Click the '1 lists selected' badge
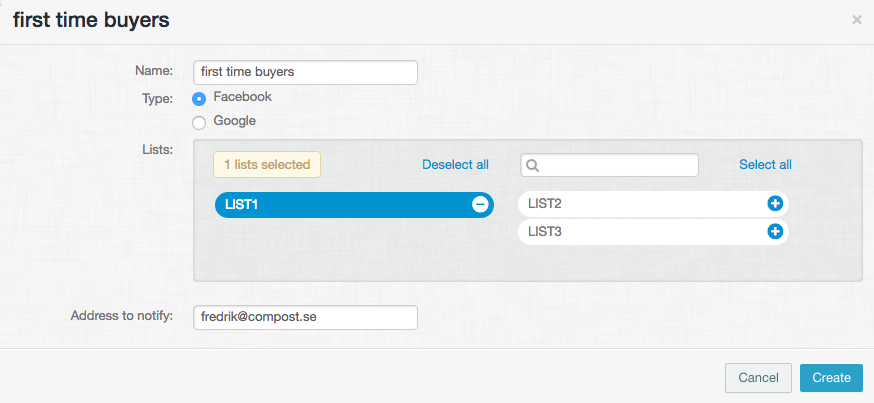874x403 pixels. click(267, 164)
